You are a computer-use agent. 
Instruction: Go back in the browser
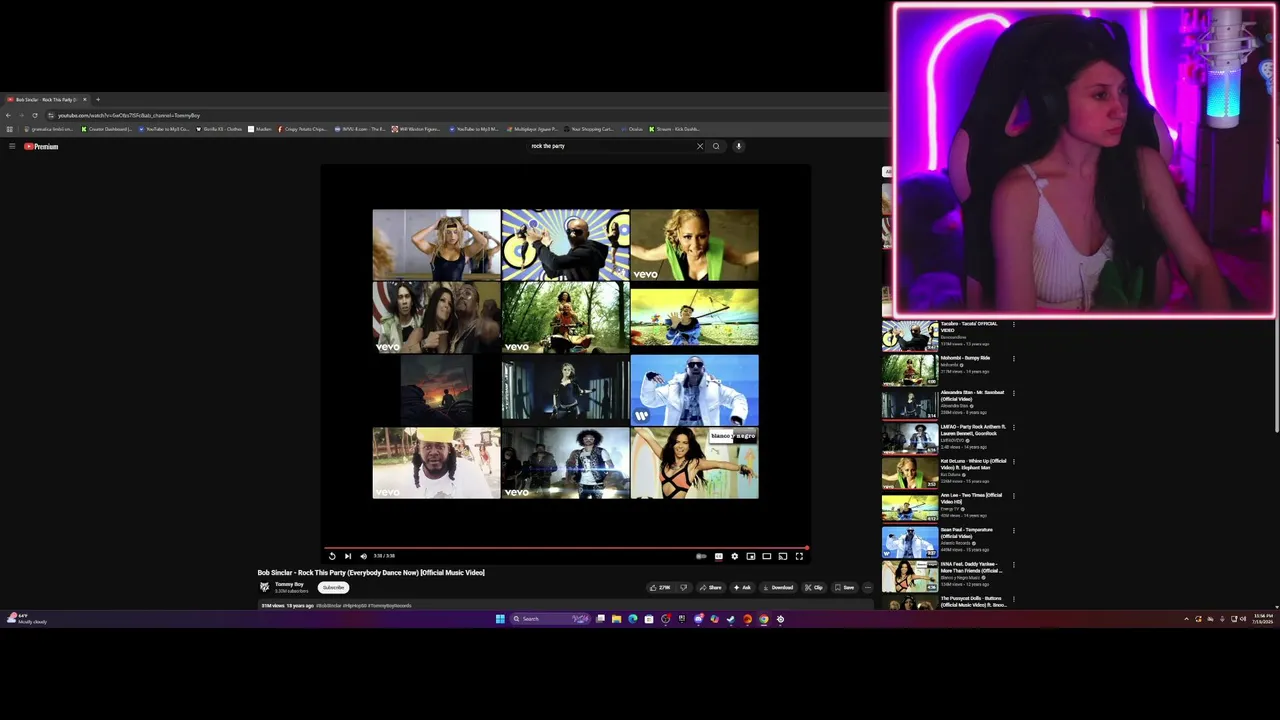point(8,115)
